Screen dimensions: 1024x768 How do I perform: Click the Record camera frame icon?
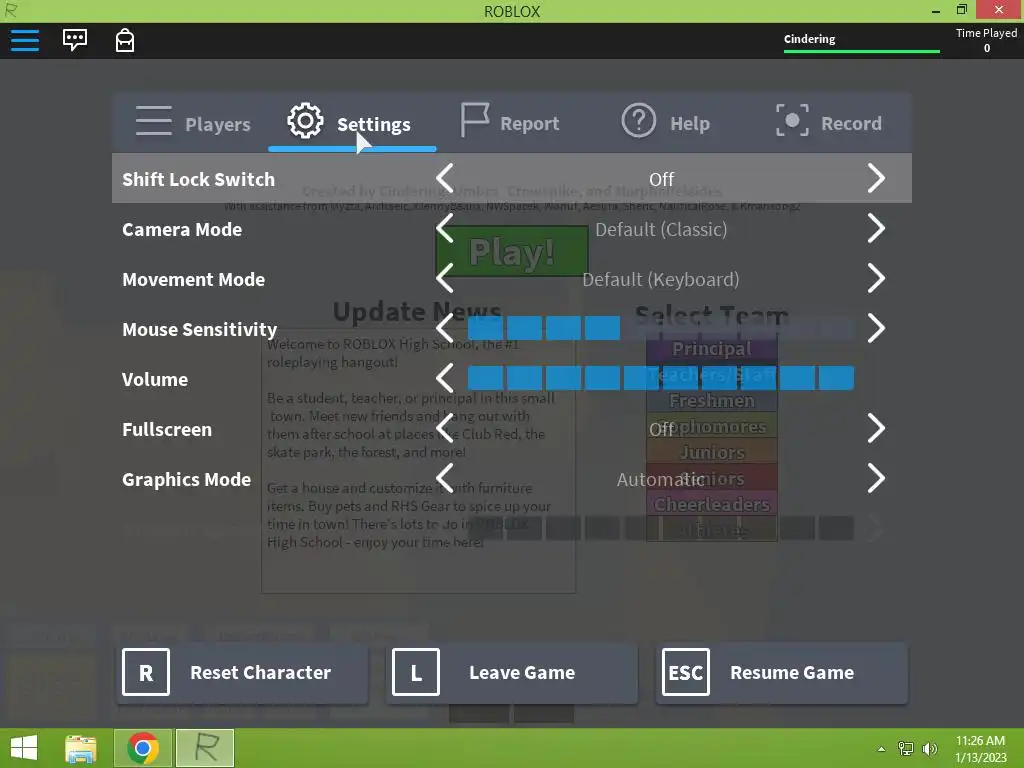pos(792,120)
